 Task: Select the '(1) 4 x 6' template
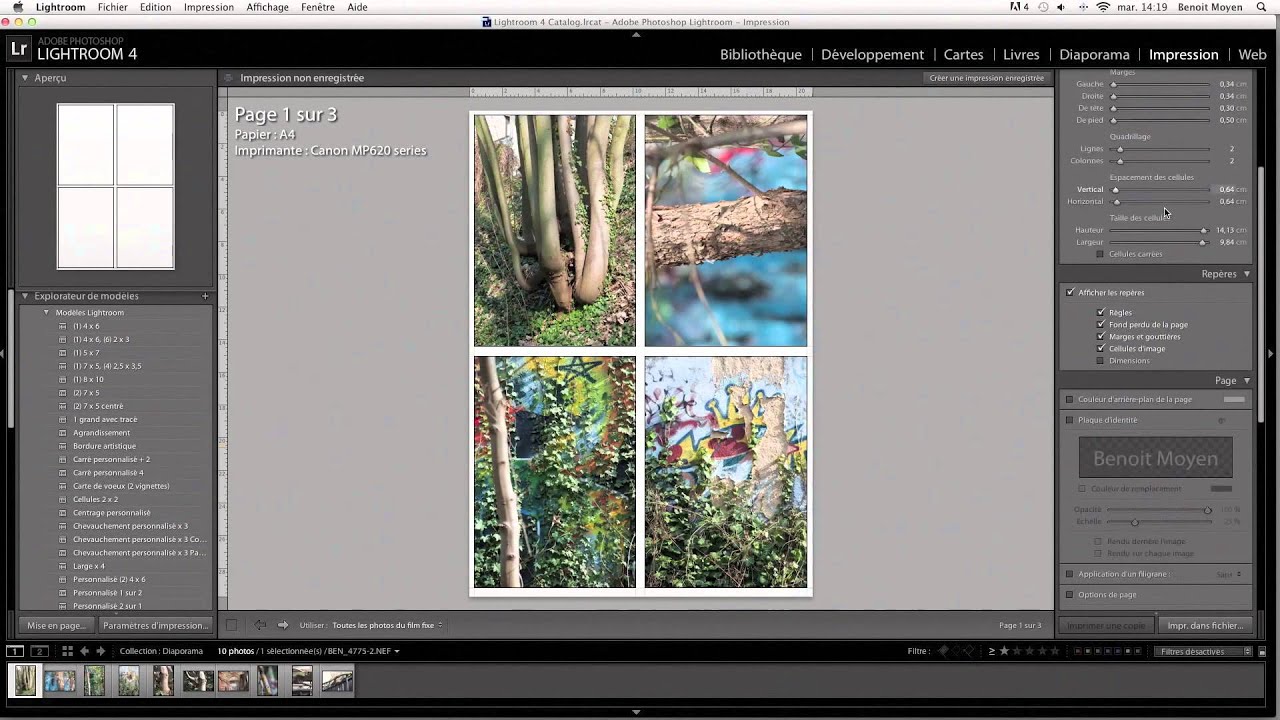[86, 326]
